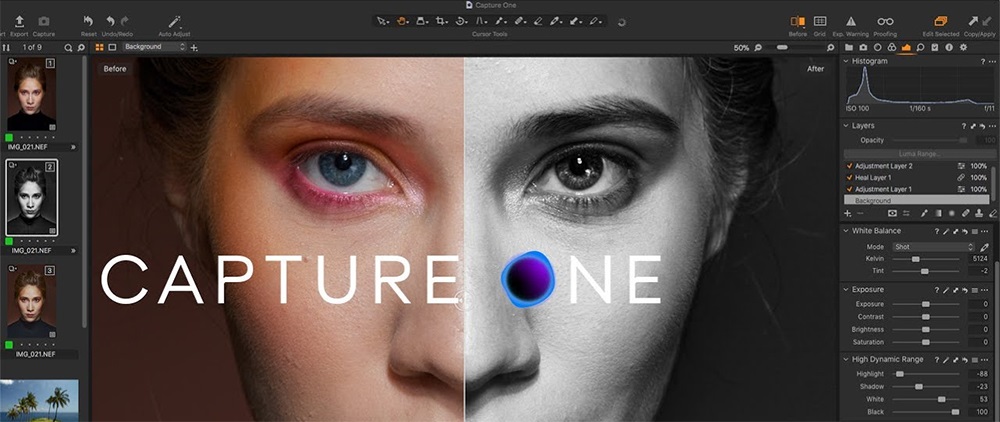The width and height of the screenshot is (1000, 422).
Task: Collapse the White Balance panel
Action: [x=846, y=231]
